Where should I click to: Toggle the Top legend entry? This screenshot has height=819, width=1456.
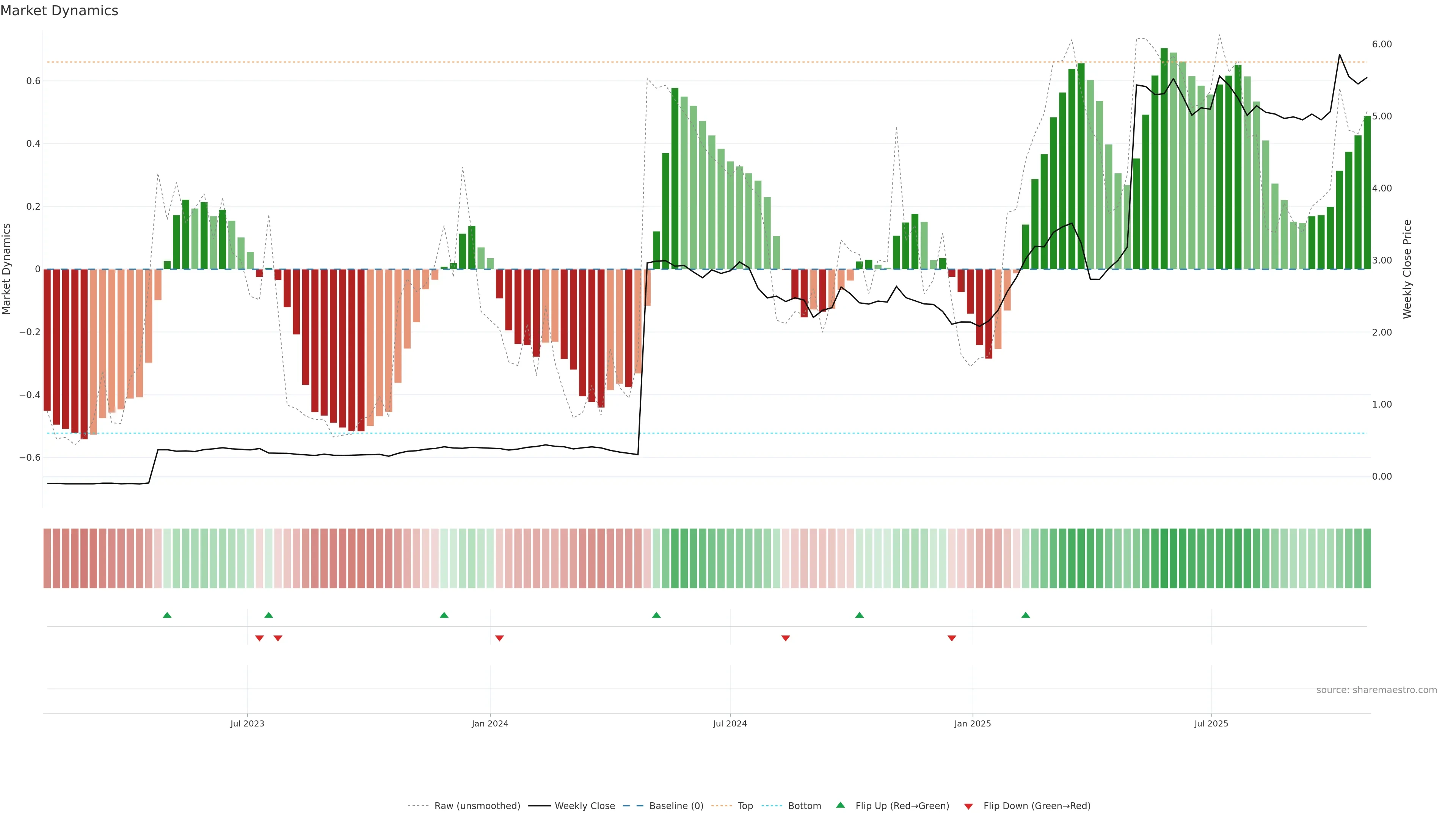click(745, 806)
